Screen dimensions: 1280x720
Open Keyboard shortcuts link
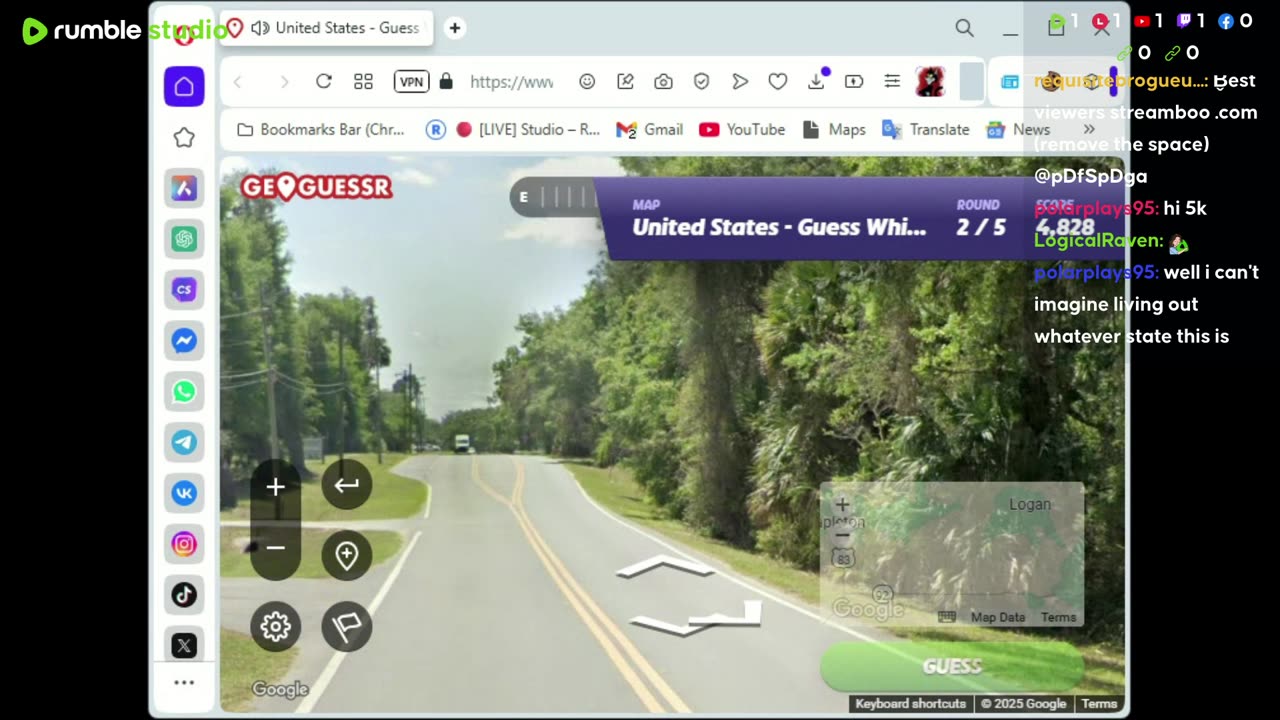pos(910,704)
